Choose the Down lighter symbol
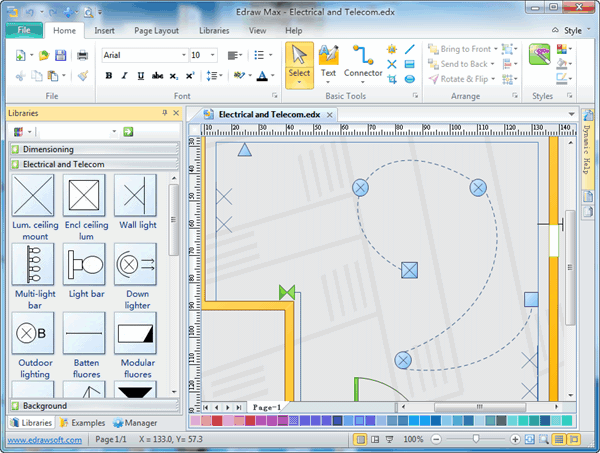 [x=134, y=263]
